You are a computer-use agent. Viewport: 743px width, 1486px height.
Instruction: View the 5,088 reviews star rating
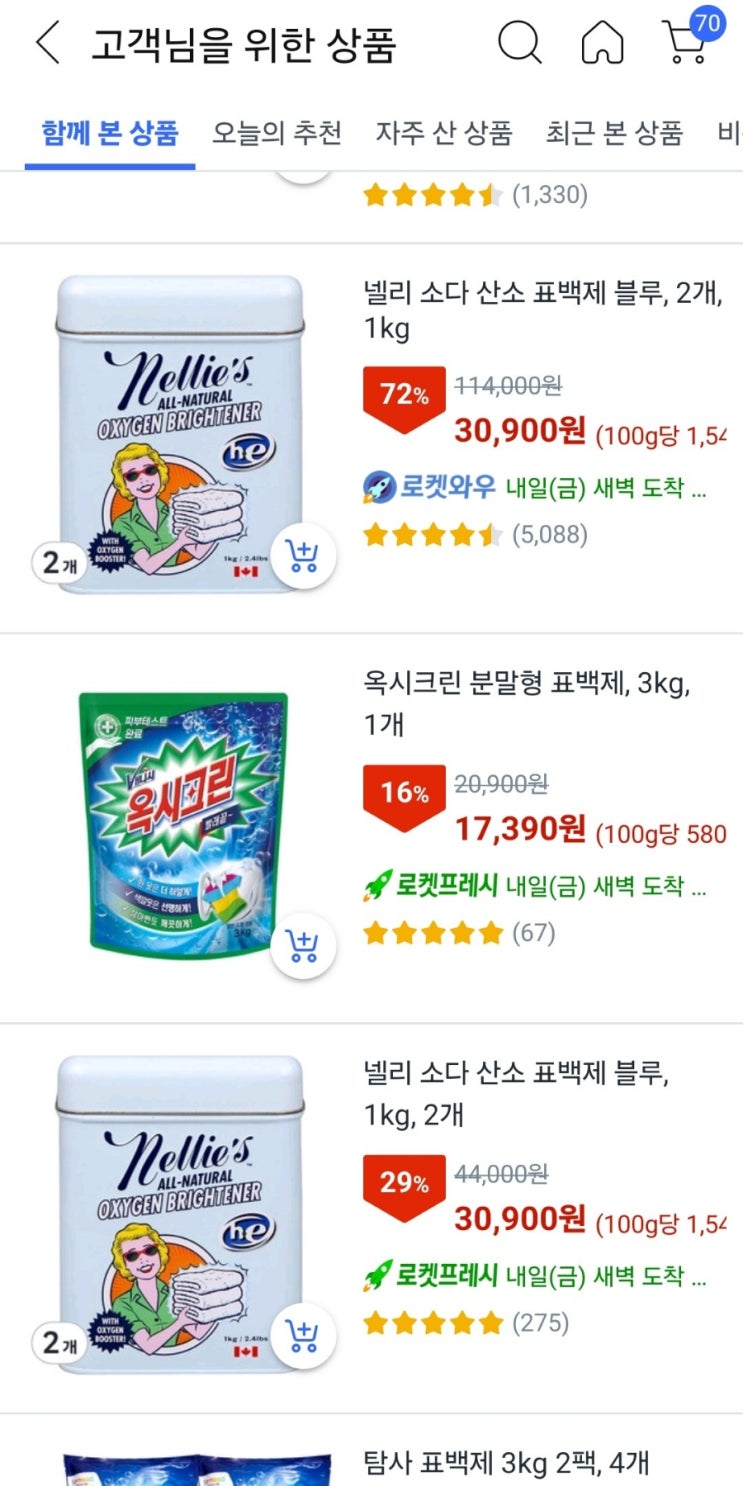point(475,535)
